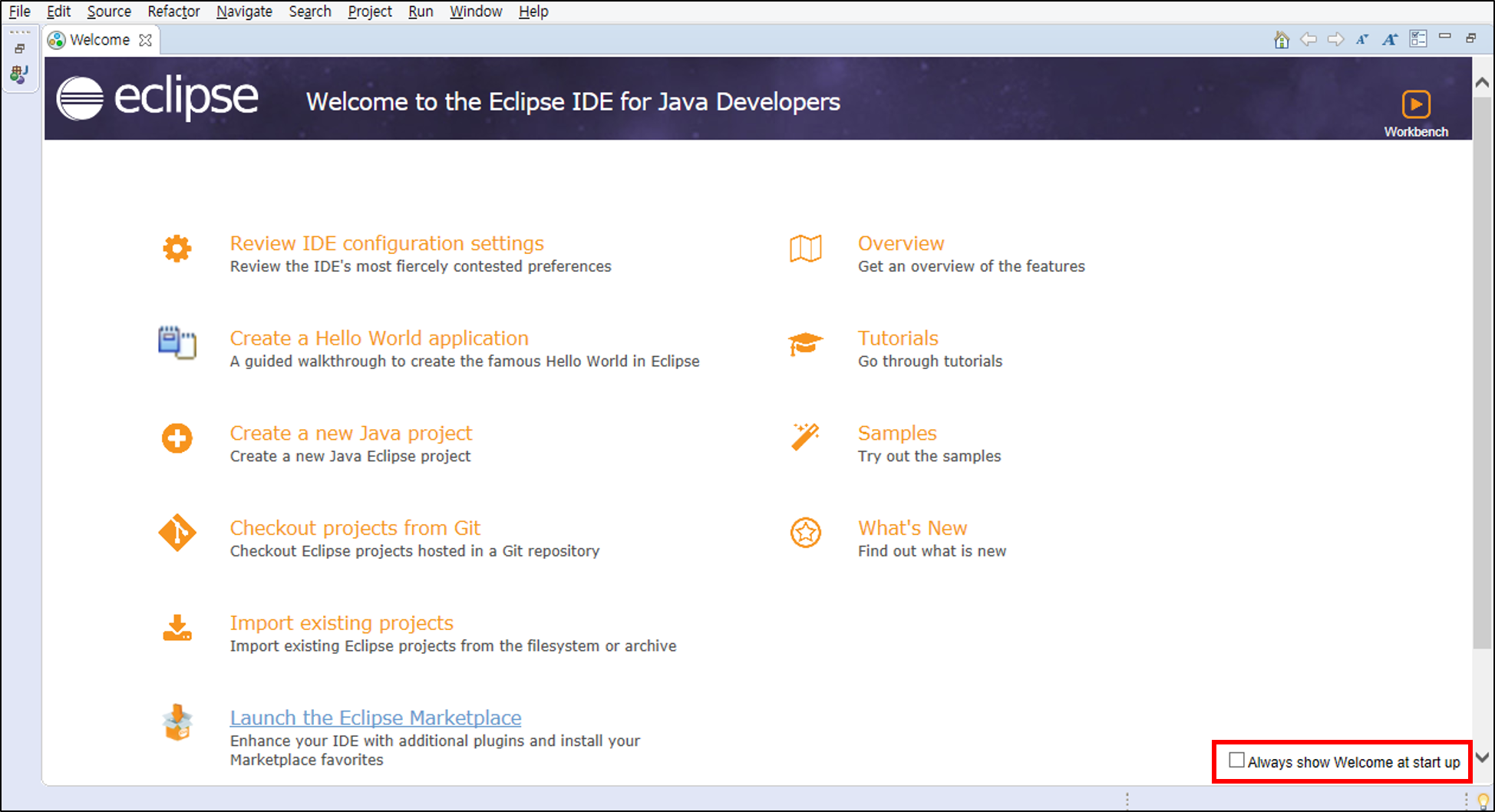The width and height of the screenshot is (1495, 812).
Task: Select the Welcome tab
Action: click(x=100, y=40)
